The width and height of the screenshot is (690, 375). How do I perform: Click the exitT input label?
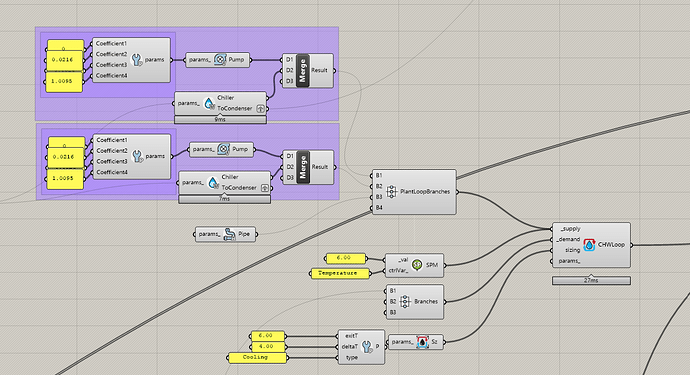(x=351, y=336)
